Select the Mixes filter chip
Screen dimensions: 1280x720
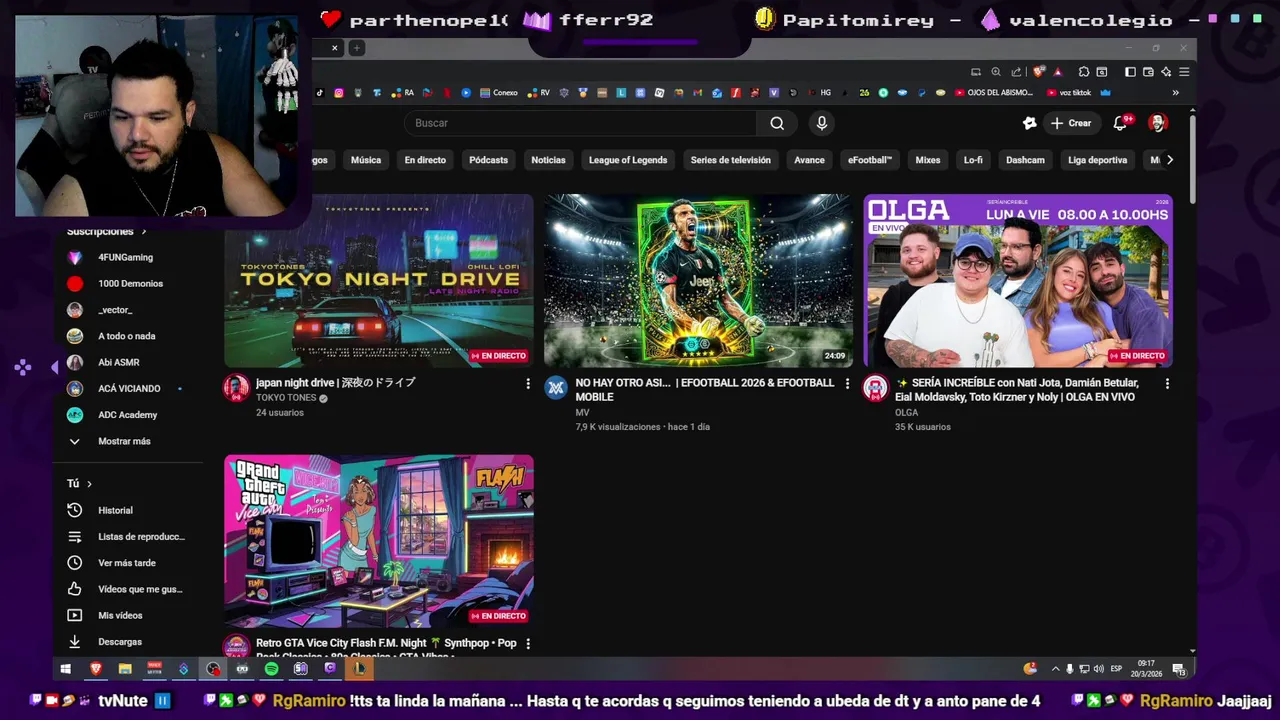[928, 160]
